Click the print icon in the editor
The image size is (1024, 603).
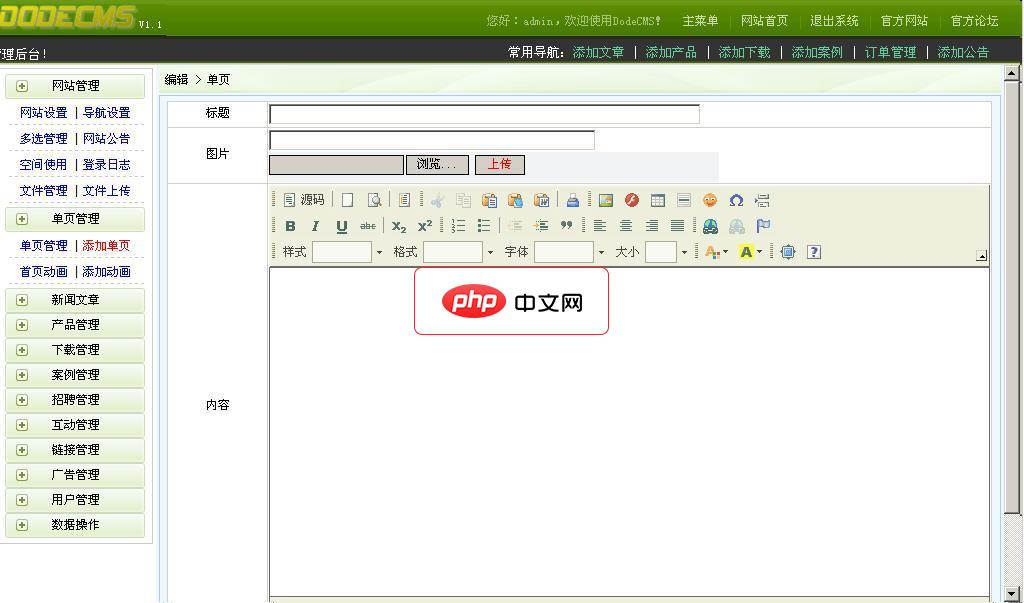pos(571,199)
